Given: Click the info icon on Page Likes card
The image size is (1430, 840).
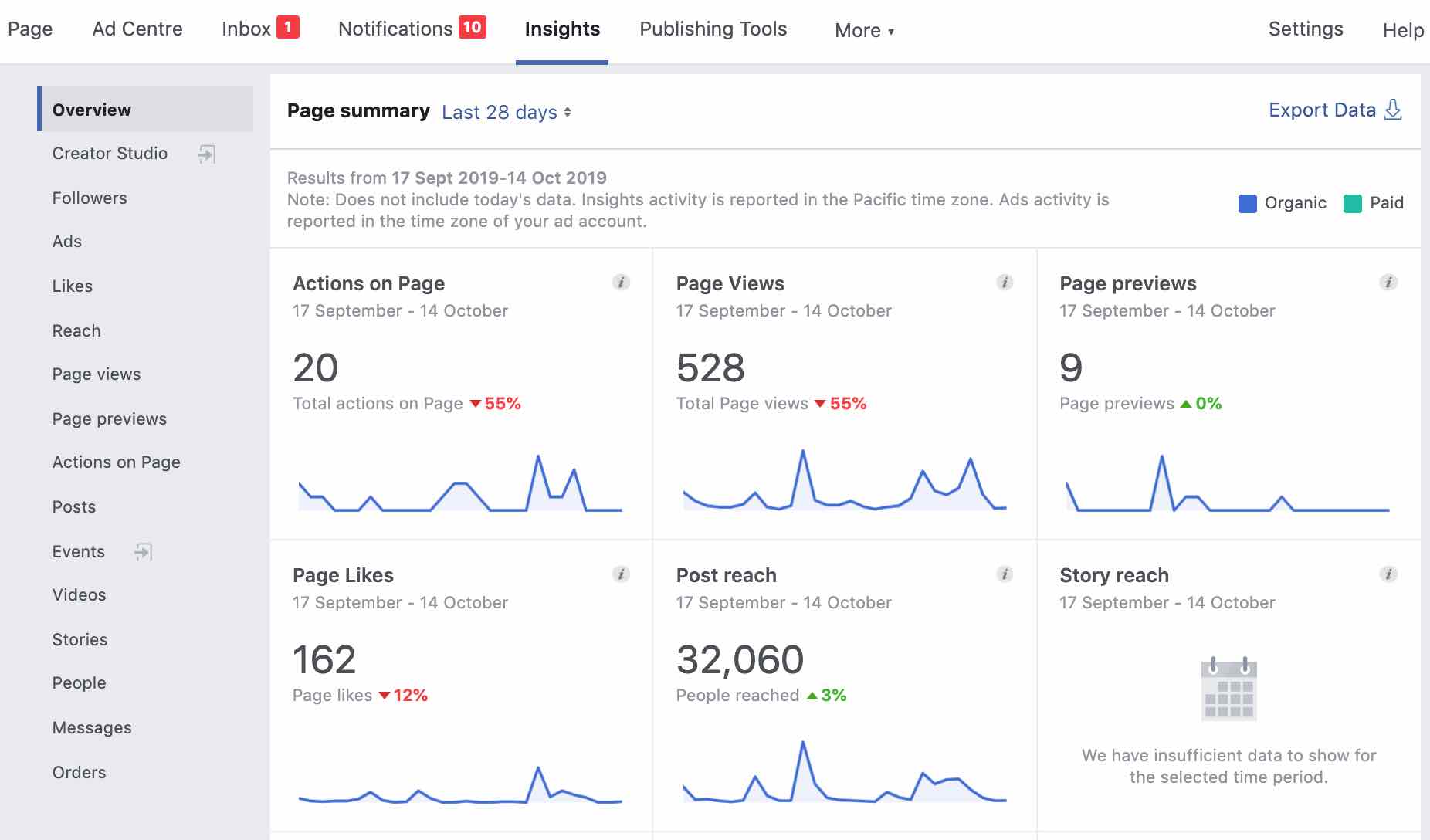Looking at the screenshot, I should tap(619, 574).
